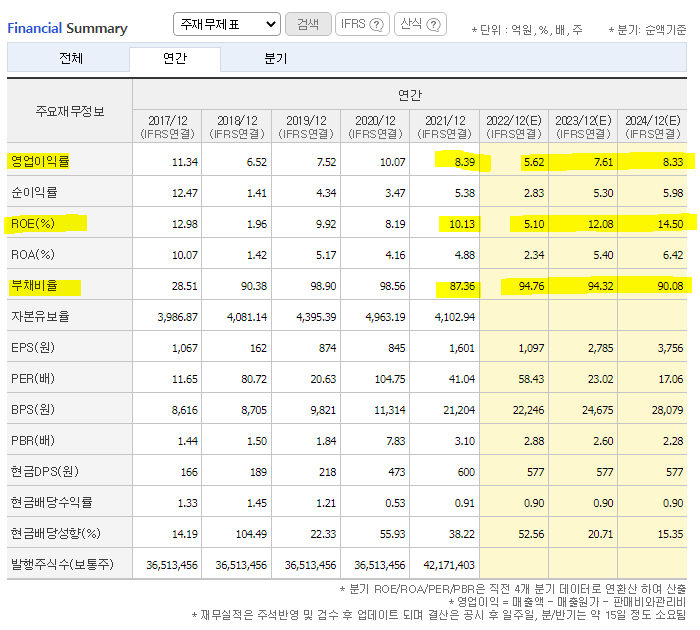Screen dimensions: 700x630
Task: Click the 현금DPS value 600
Action: 466,472
